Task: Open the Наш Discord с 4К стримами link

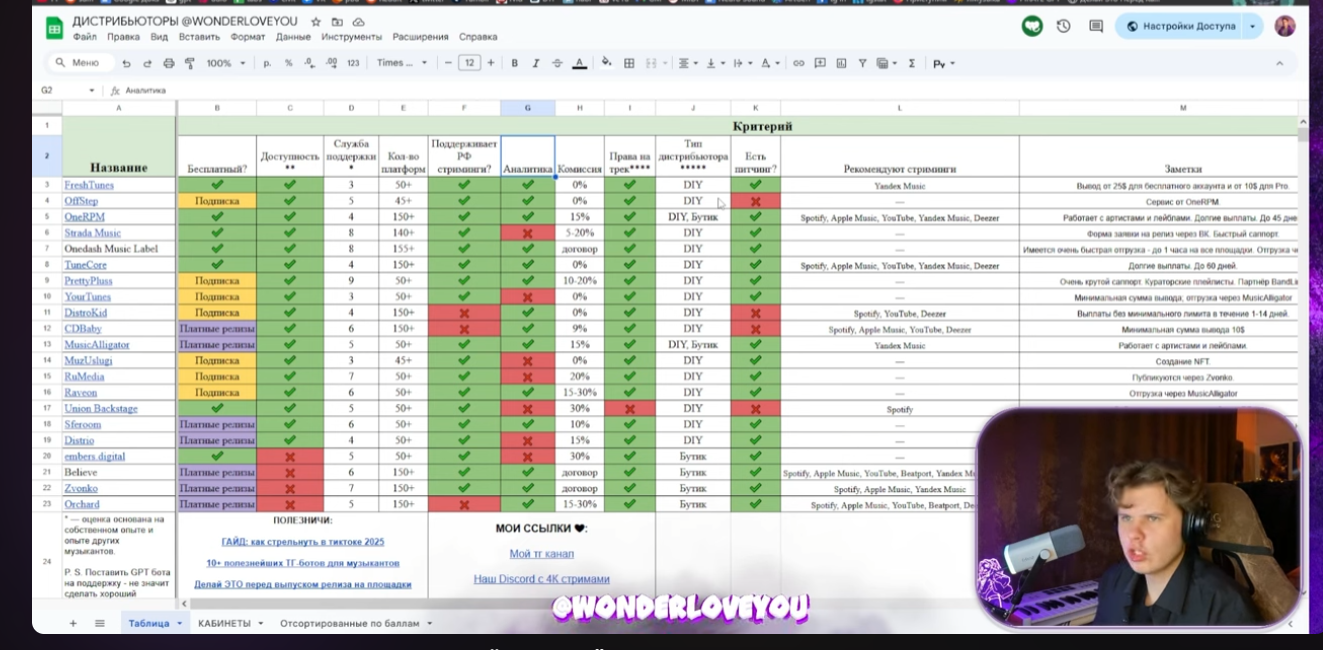Action: pyautogui.click(x=541, y=579)
